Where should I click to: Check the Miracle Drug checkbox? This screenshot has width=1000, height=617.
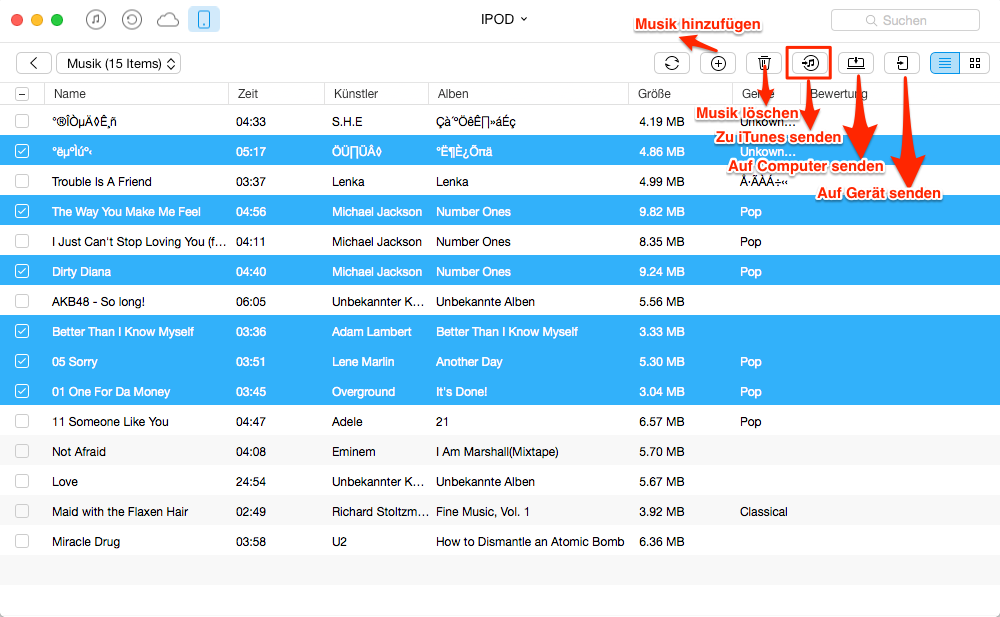pyautogui.click(x=22, y=541)
